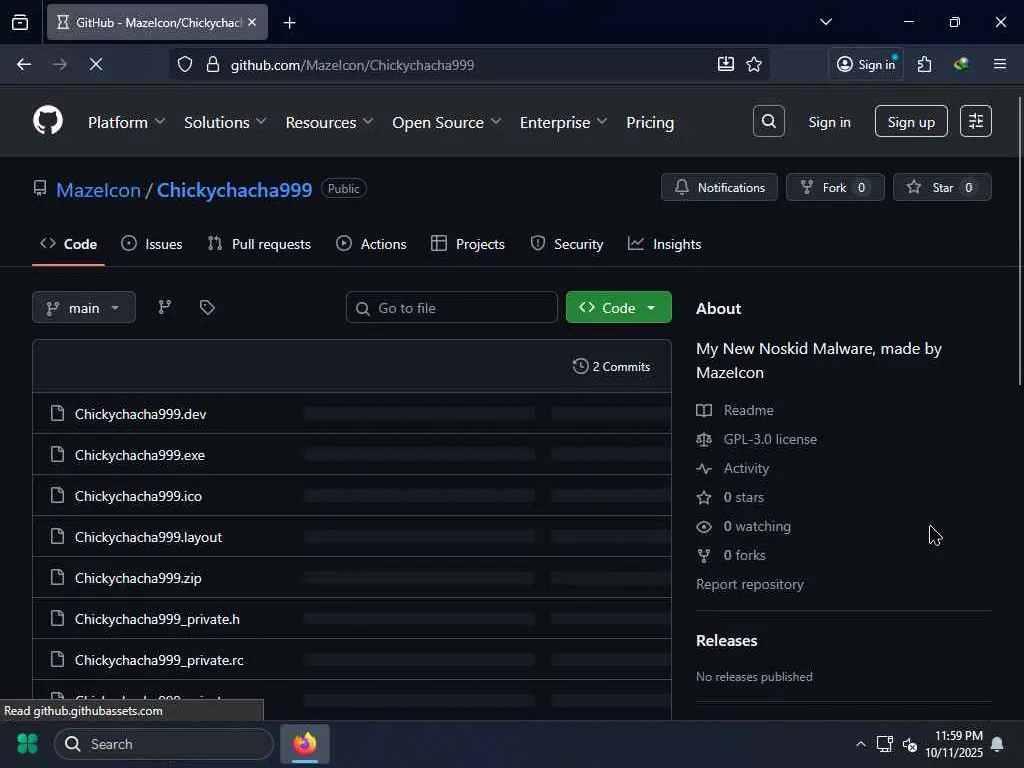Open the Security tab
The width and height of the screenshot is (1024, 768).
point(567,244)
